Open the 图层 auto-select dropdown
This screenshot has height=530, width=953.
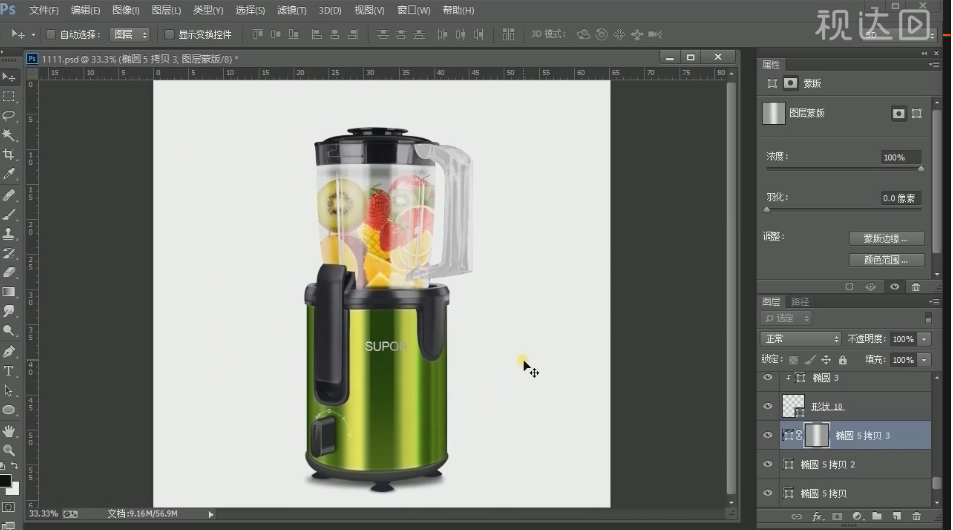click(129, 35)
